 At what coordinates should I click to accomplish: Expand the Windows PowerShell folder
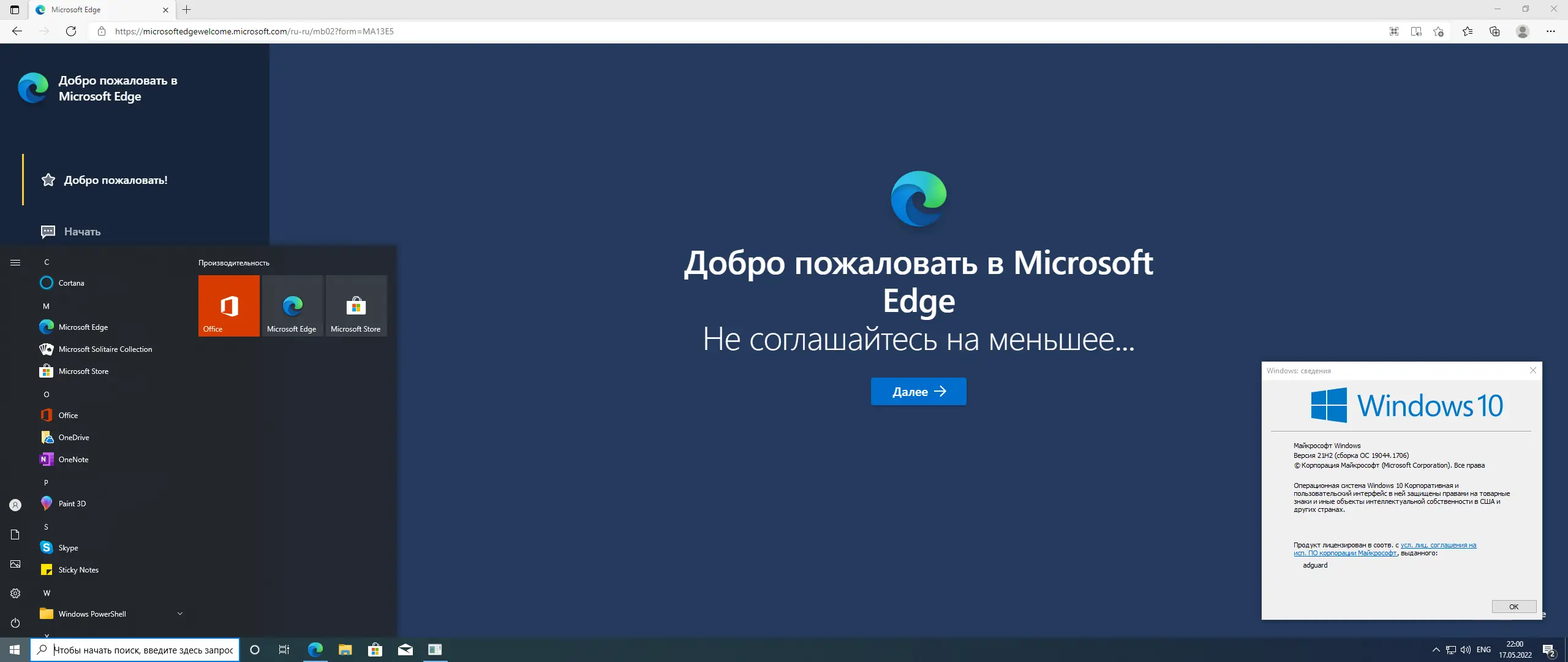[179, 614]
